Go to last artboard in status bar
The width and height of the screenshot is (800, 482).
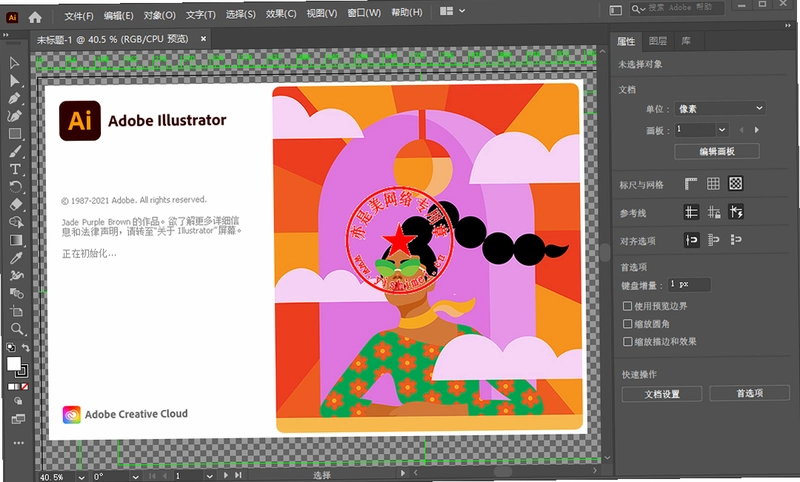click(238, 475)
